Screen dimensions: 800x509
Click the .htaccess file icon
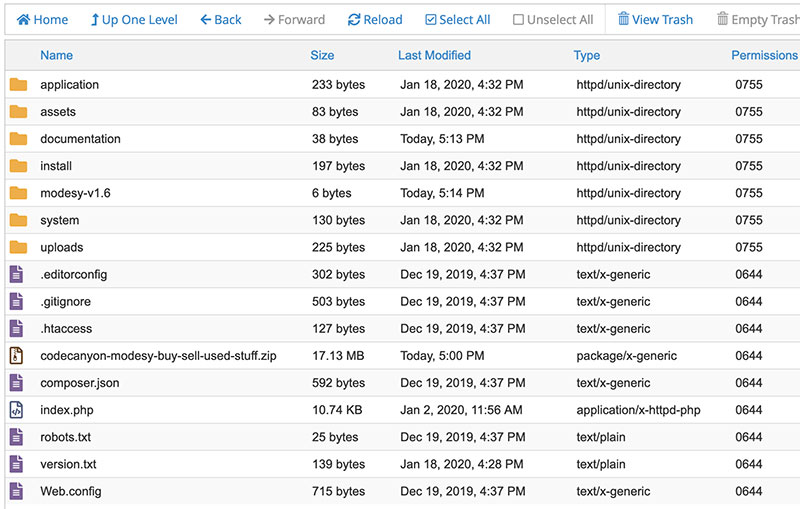[x=16, y=328]
